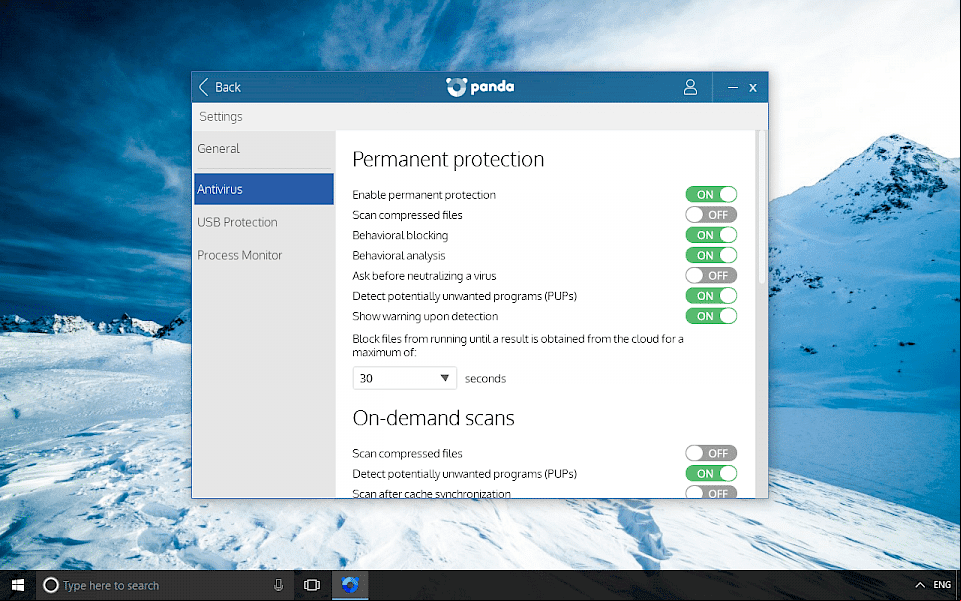The image size is (961, 601).
Task: Toggle Show warning upon detection switch
Action: point(711,316)
